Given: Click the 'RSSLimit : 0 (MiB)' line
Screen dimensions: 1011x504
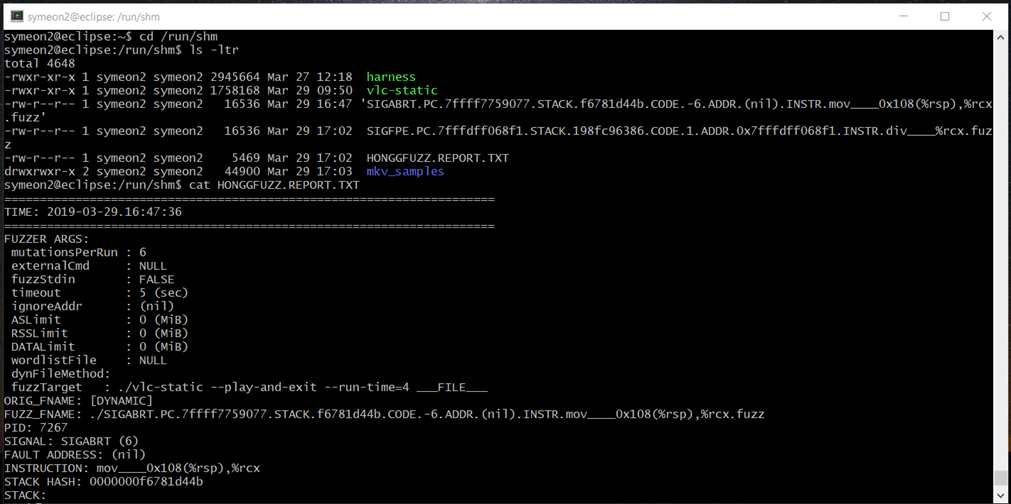Looking at the screenshot, I should tap(99, 334).
